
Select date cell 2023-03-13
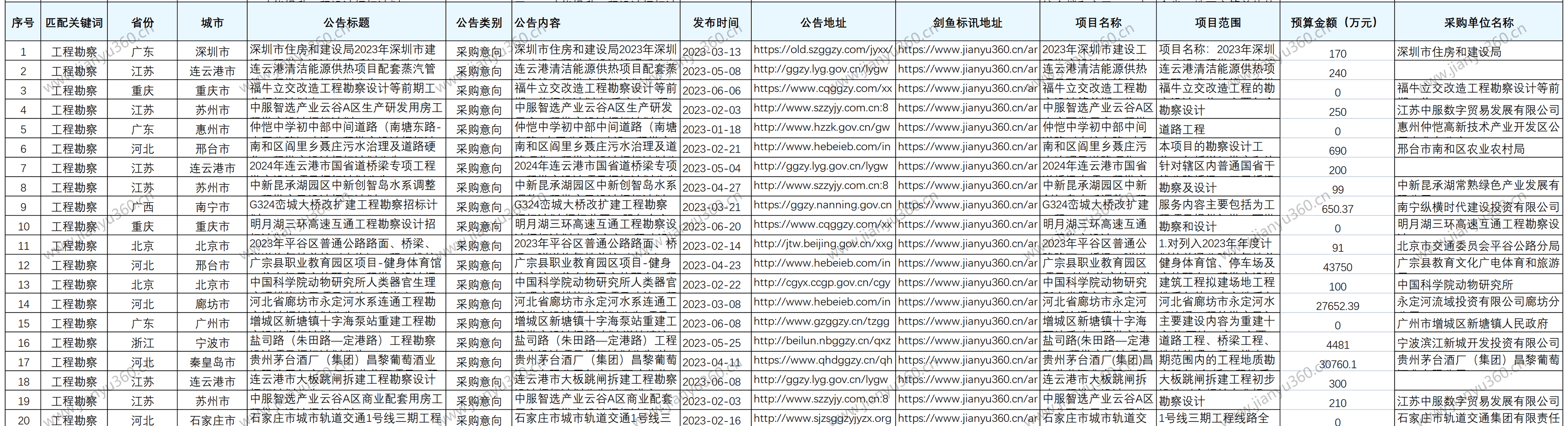pyautogui.click(x=716, y=52)
